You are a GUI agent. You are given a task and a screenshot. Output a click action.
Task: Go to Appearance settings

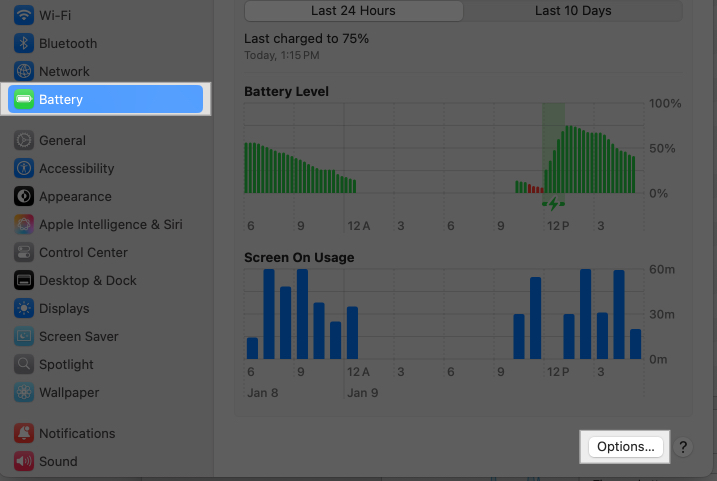point(106,196)
